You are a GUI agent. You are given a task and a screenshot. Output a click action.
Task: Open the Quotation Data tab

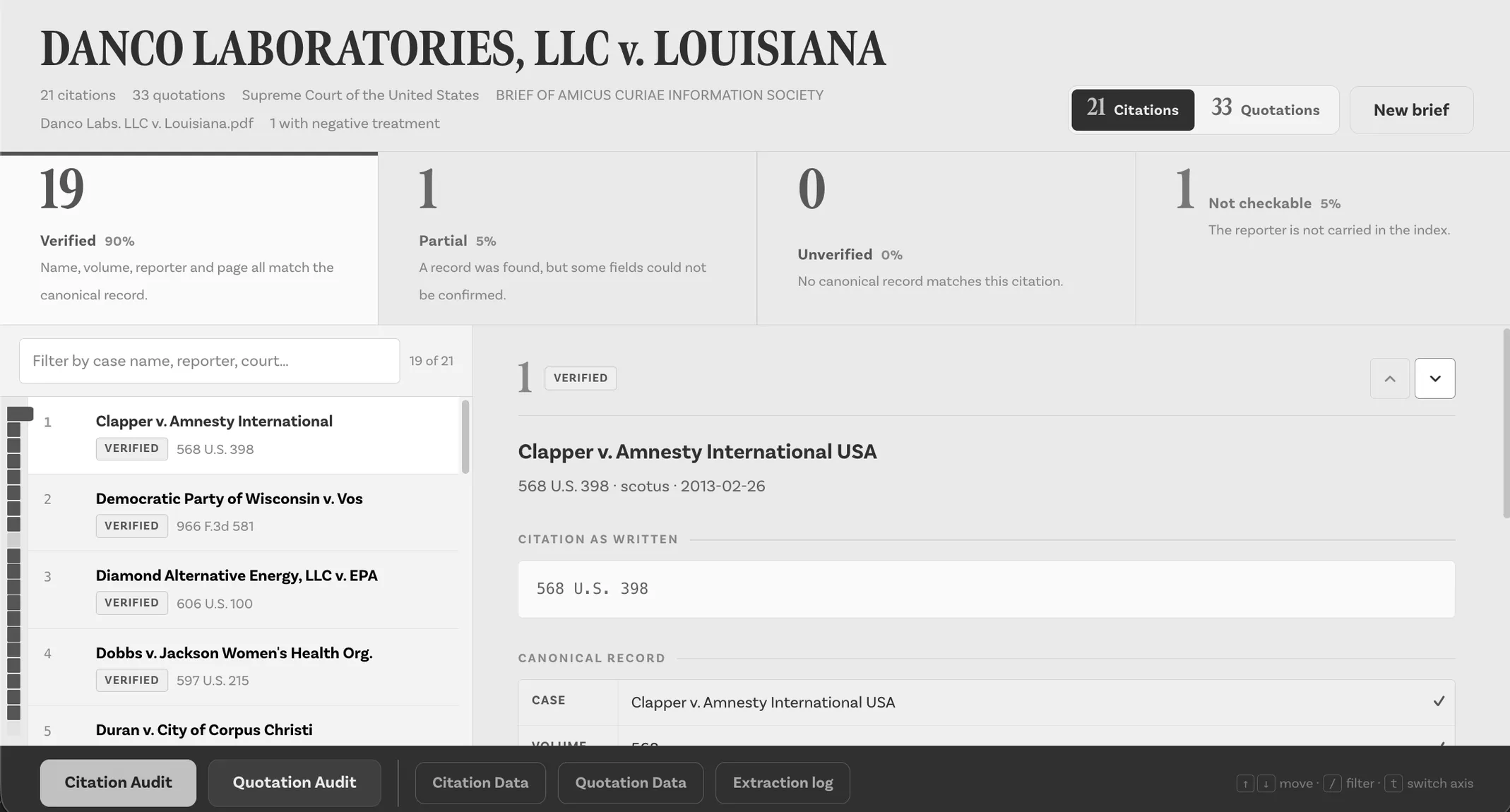click(631, 782)
